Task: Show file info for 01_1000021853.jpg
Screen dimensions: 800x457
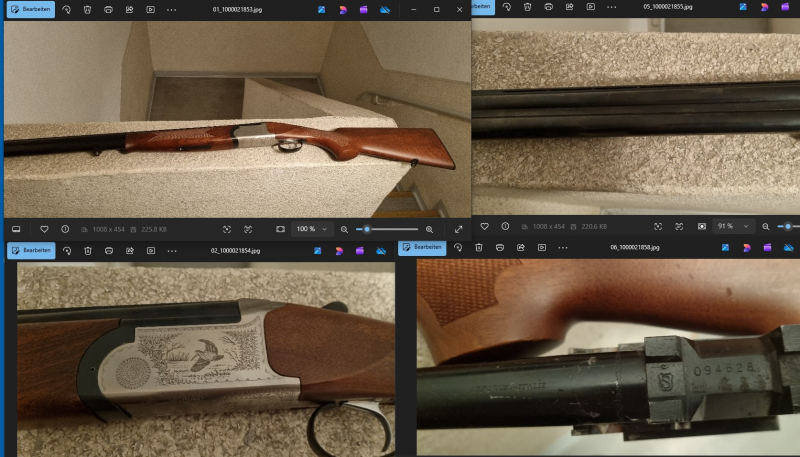Action: pos(65,229)
